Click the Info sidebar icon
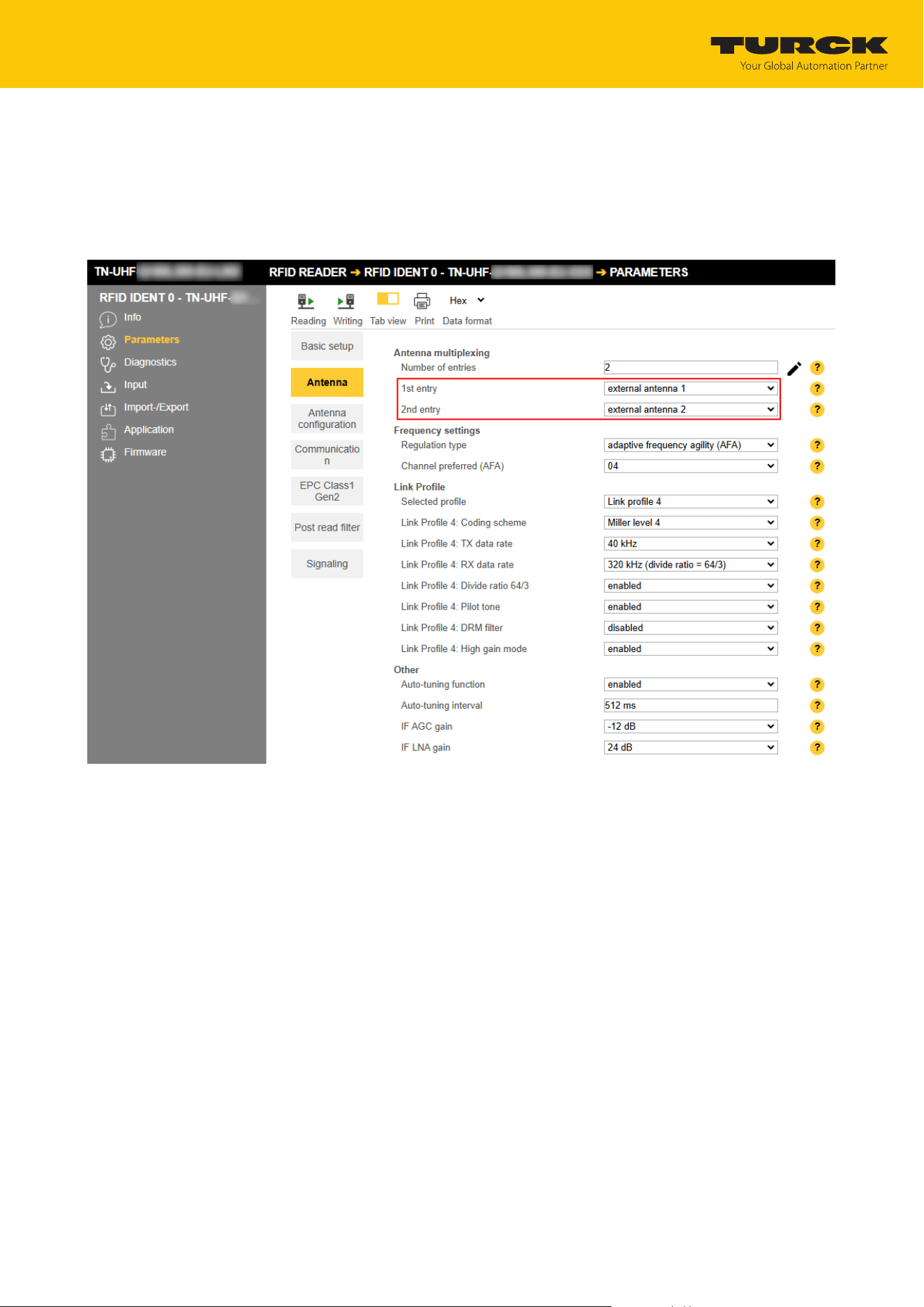This screenshot has height=1307, width=924. pos(107,320)
